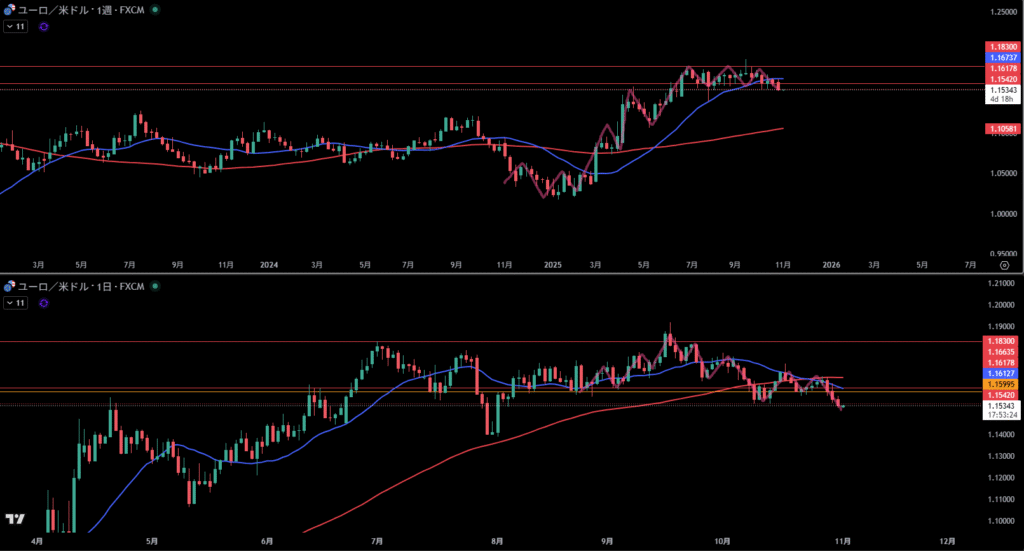Viewport: 1024px width, 551px height.
Task: Click the 1.20000 level on daily price scale
Action: (x=1000, y=305)
